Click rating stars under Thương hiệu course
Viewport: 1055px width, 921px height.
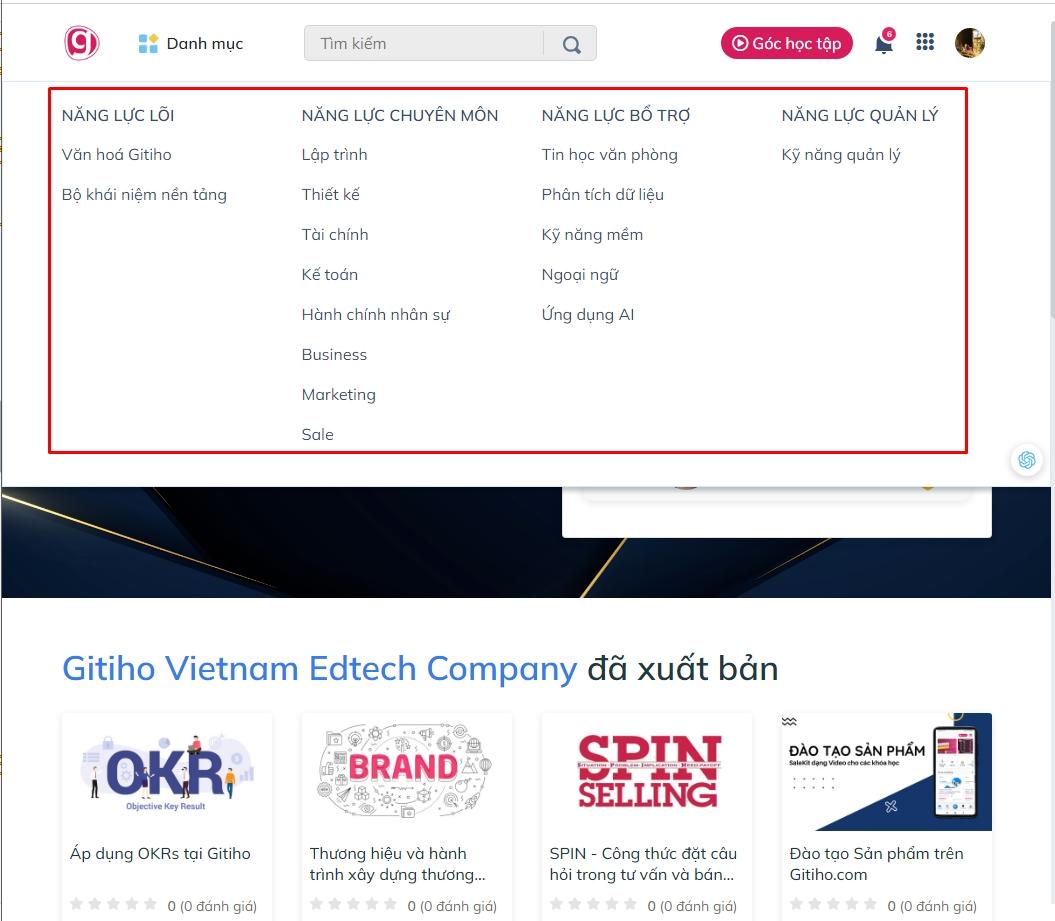coord(353,904)
